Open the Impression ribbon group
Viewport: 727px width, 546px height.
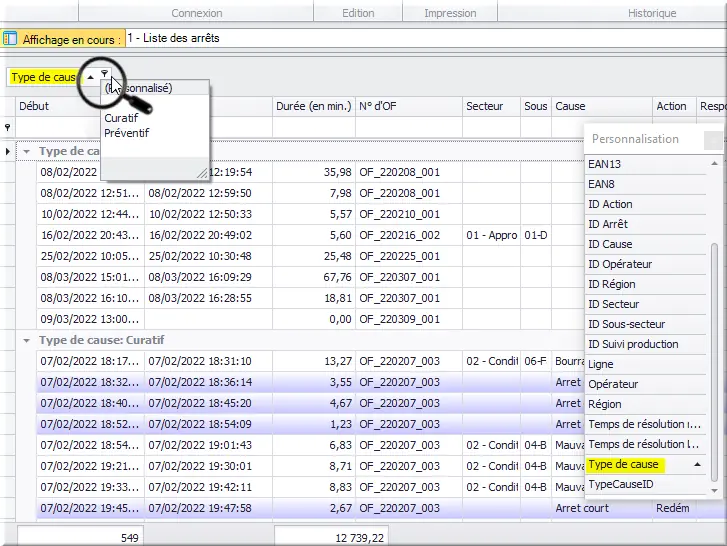coord(450,13)
